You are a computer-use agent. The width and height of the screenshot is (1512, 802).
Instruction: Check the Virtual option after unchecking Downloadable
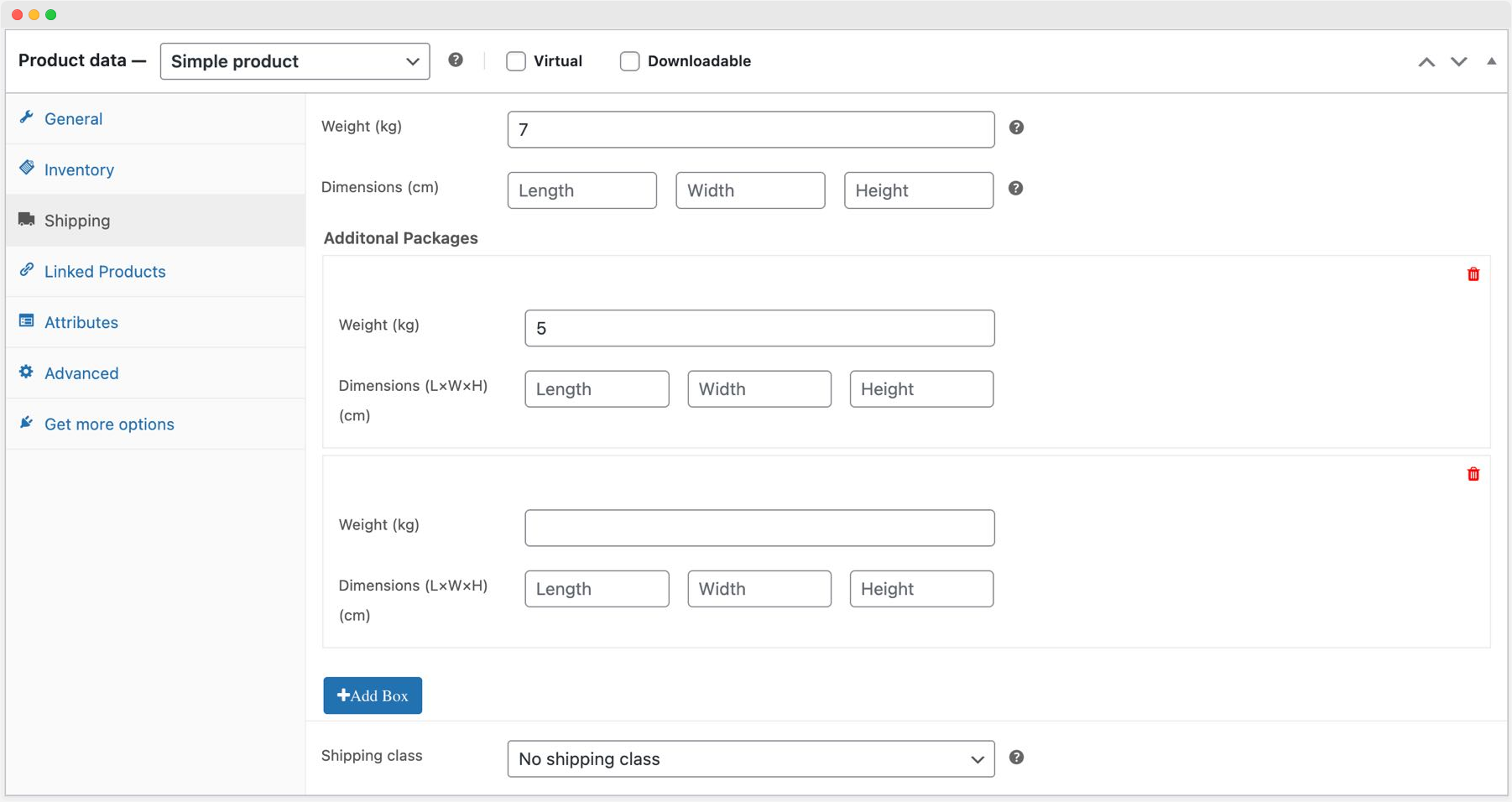[516, 60]
